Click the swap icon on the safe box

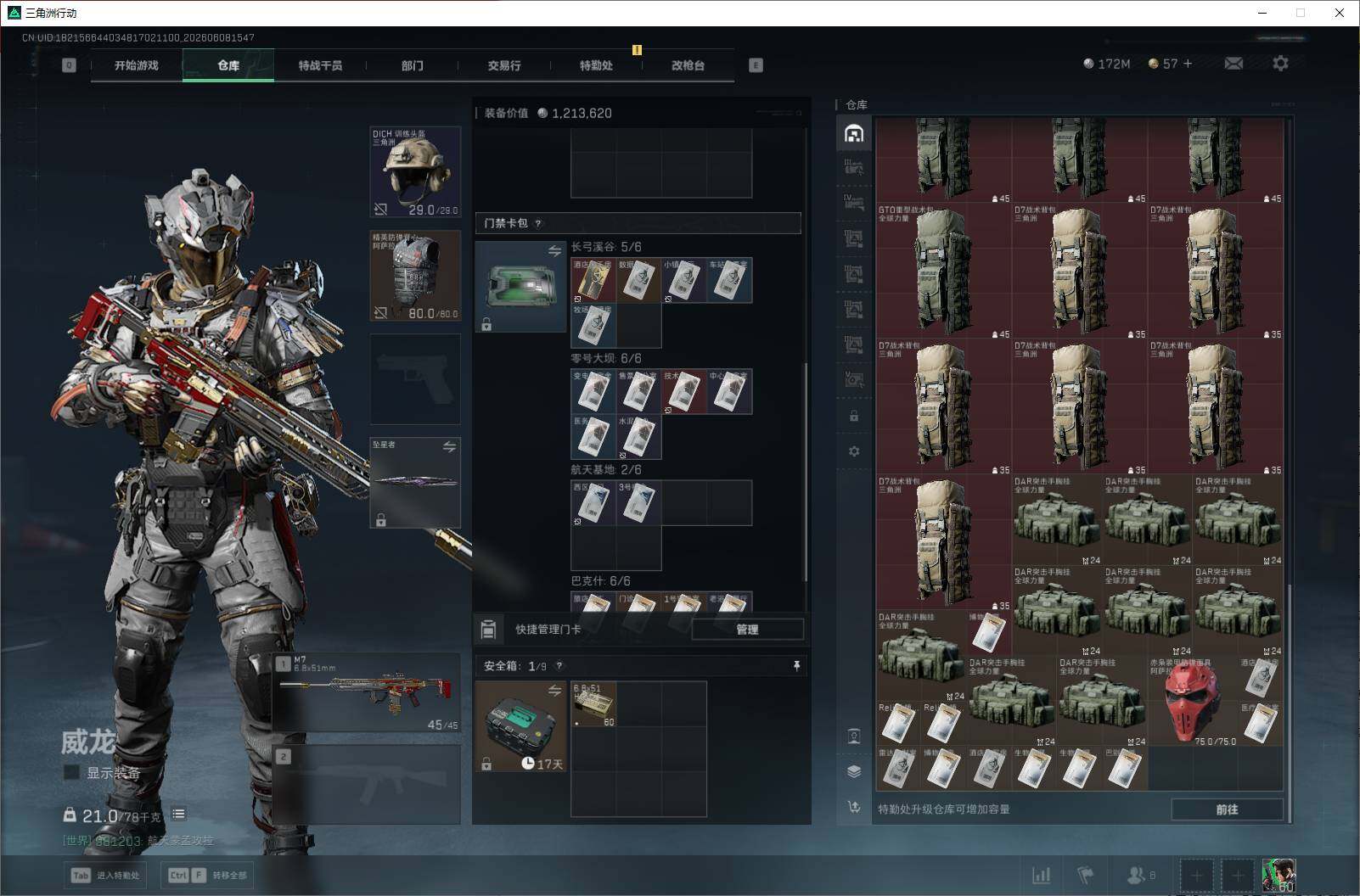(x=554, y=691)
